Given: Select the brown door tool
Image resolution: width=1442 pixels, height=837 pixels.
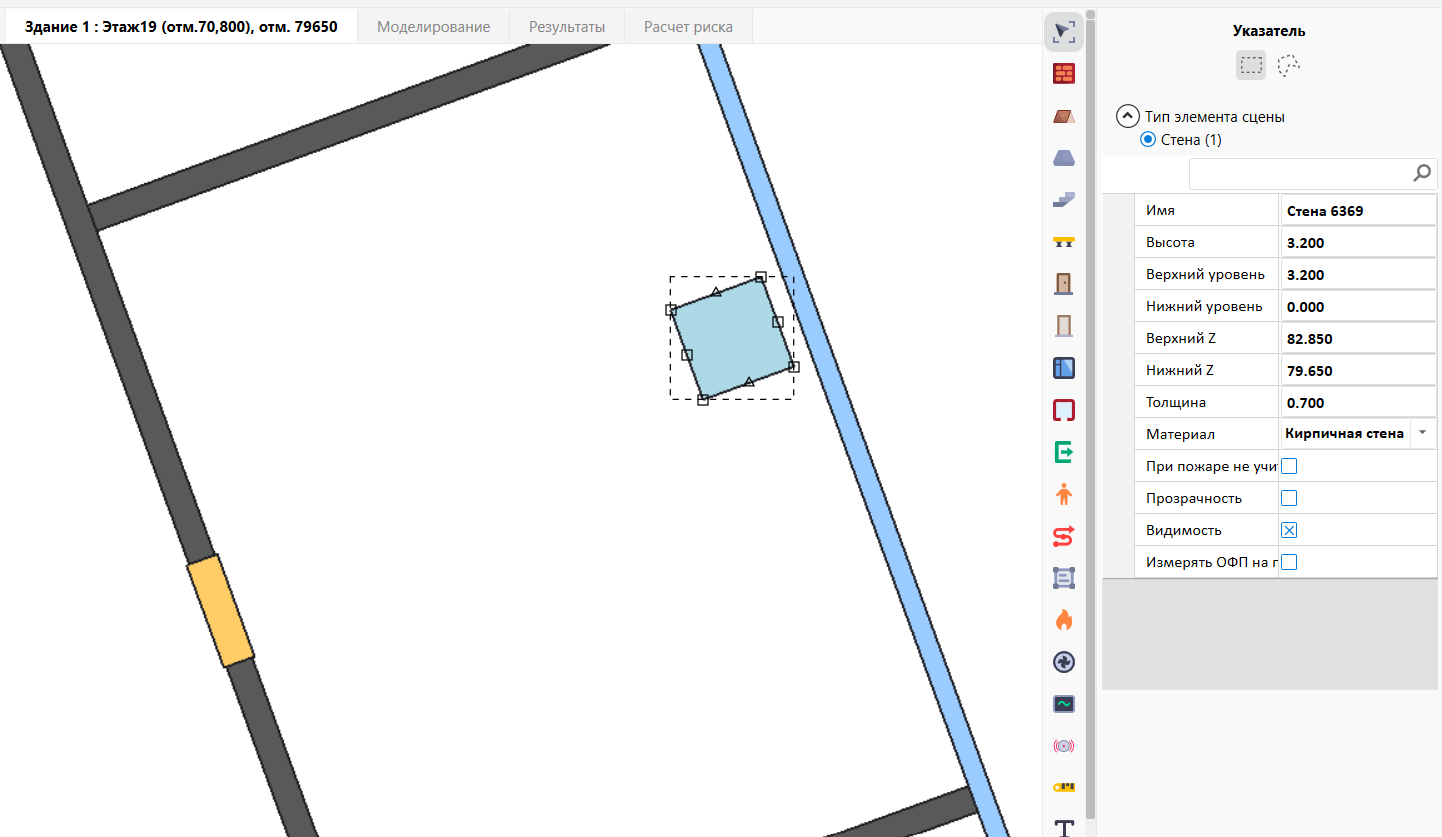Looking at the screenshot, I should pos(1064,283).
